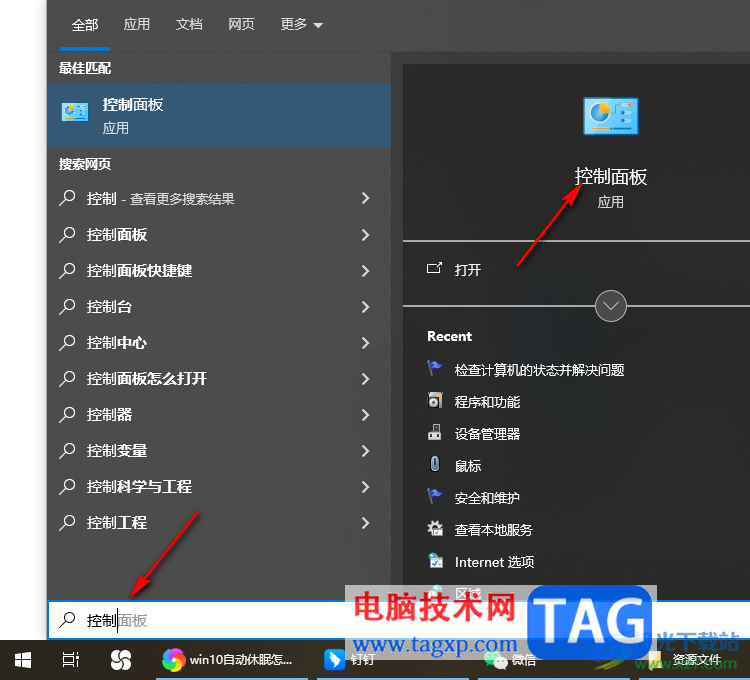Open recent item 鼠标
The image size is (750, 680).
(x=467, y=466)
